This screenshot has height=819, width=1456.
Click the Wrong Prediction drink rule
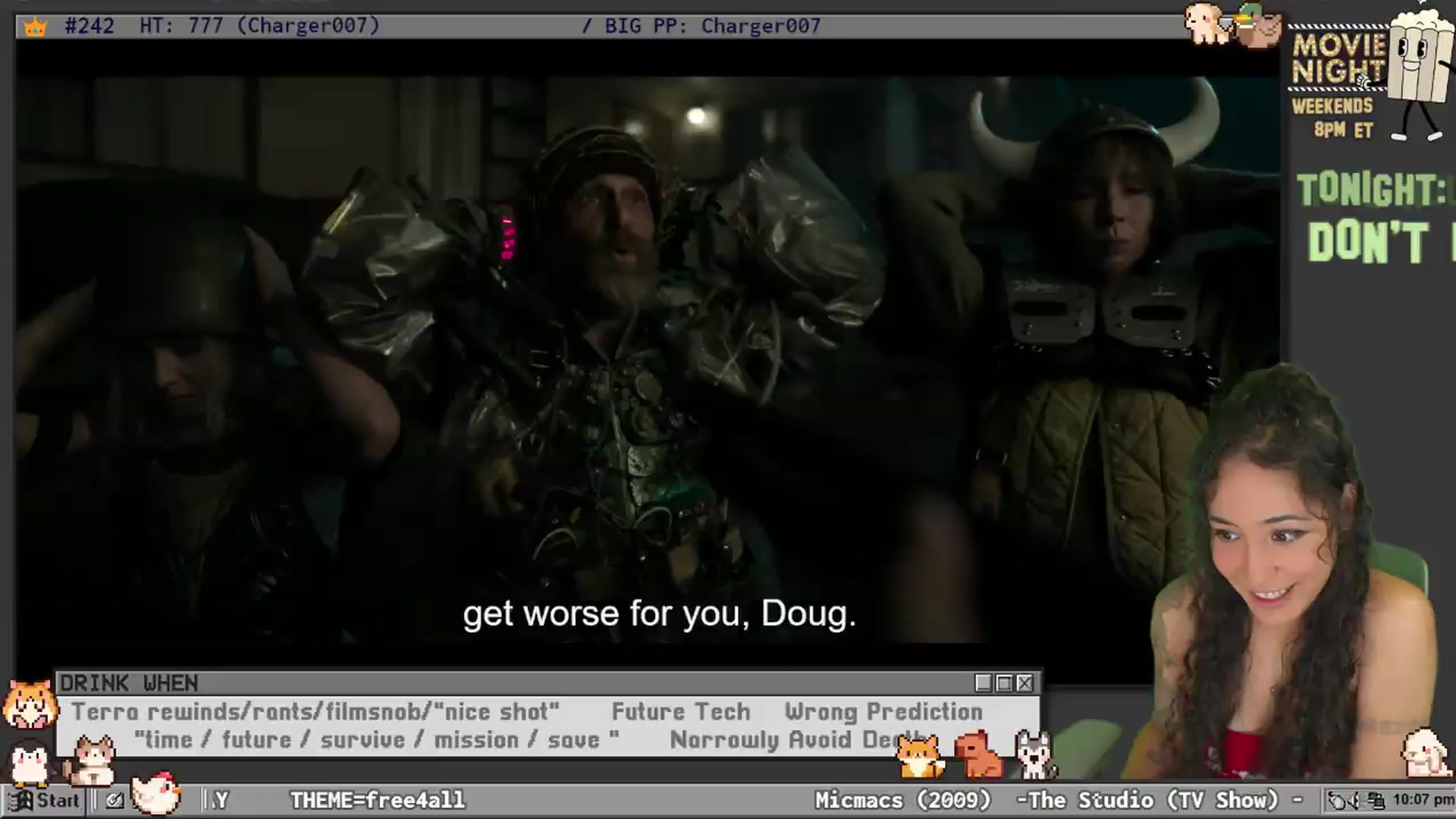(883, 712)
